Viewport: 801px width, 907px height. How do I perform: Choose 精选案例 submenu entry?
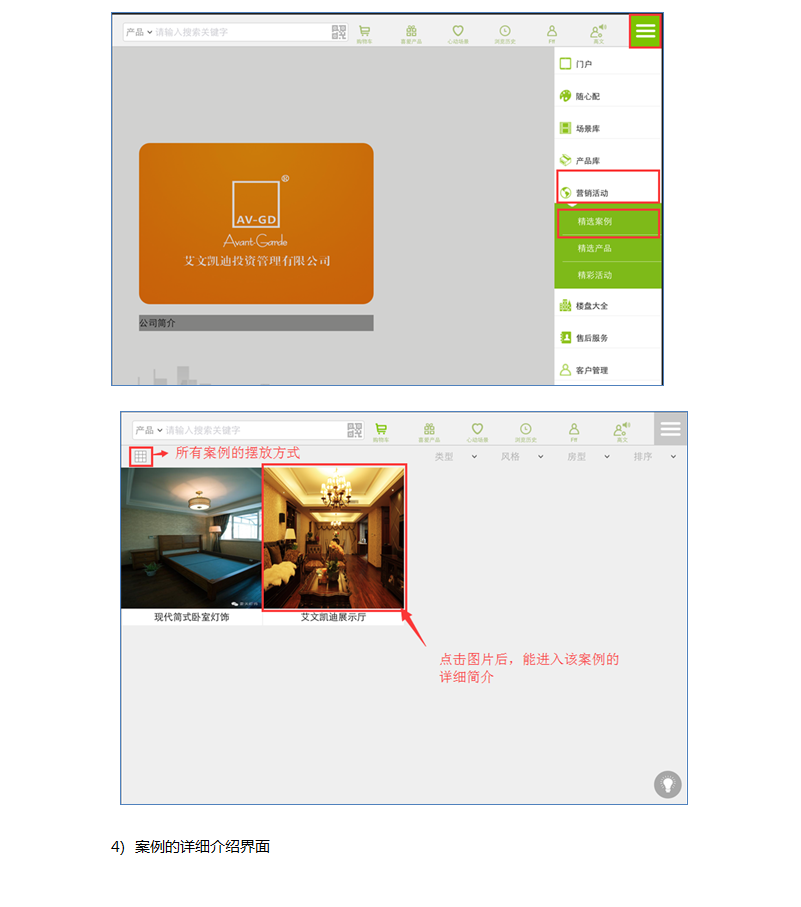tap(608, 222)
